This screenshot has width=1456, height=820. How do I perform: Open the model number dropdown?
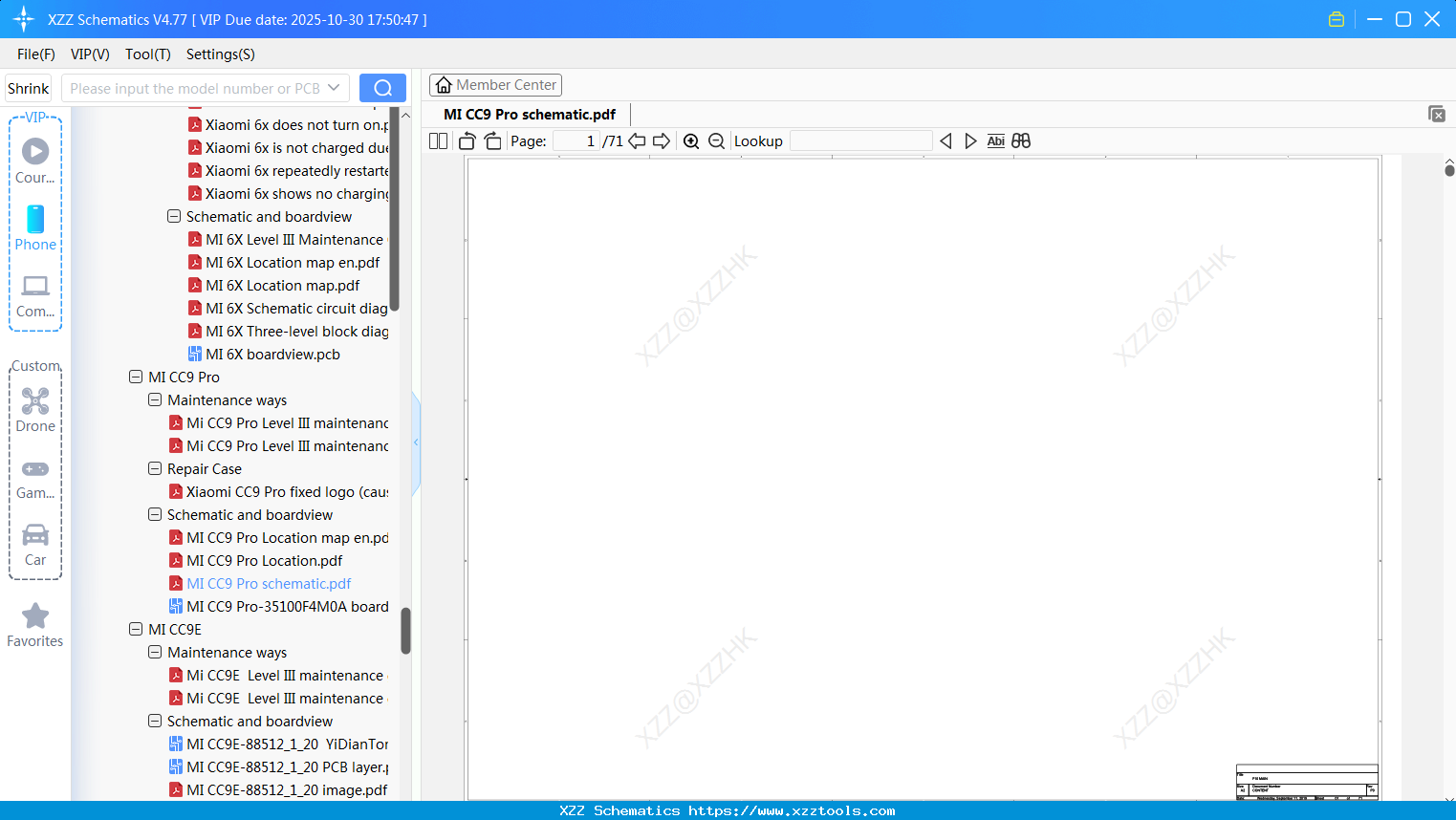[334, 88]
